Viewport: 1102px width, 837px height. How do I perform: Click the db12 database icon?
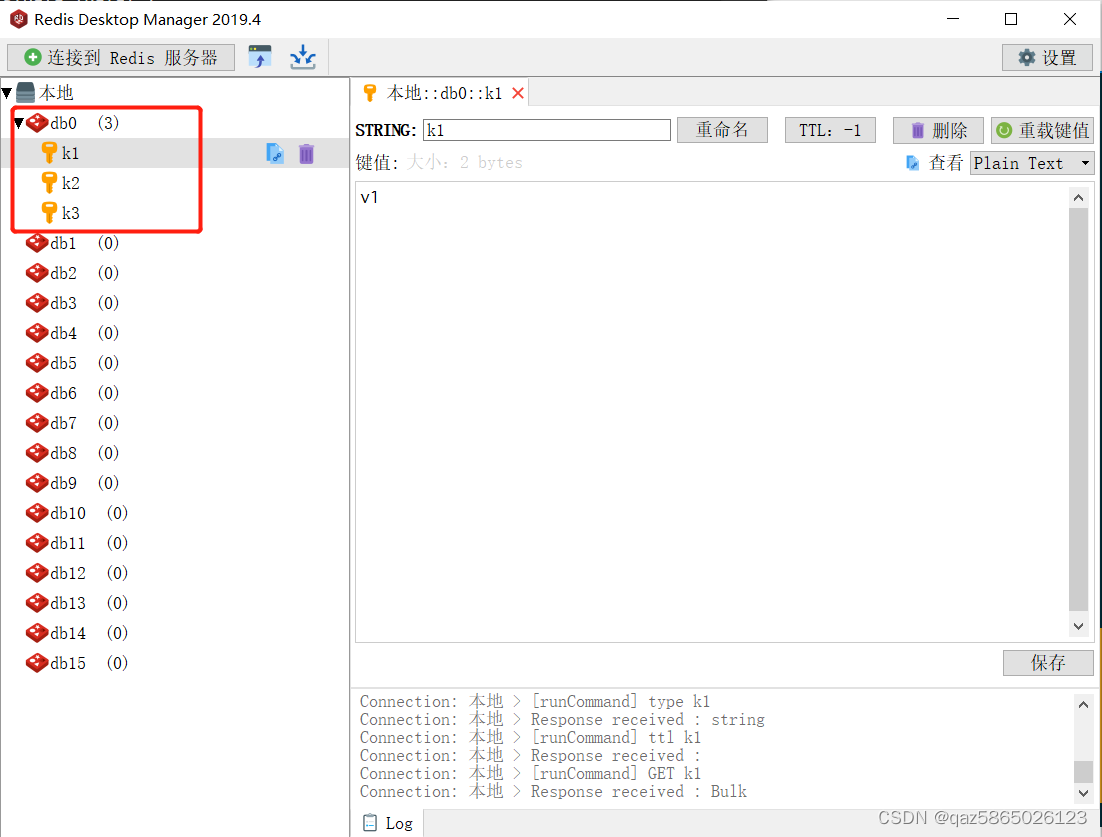(37, 573)
